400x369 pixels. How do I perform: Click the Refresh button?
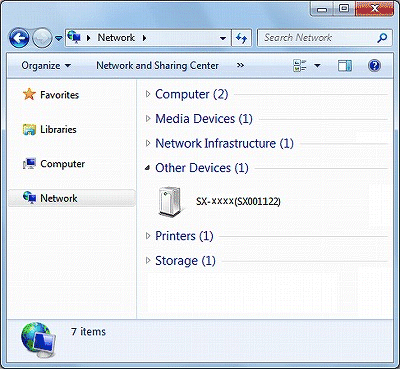click(241, 38)
